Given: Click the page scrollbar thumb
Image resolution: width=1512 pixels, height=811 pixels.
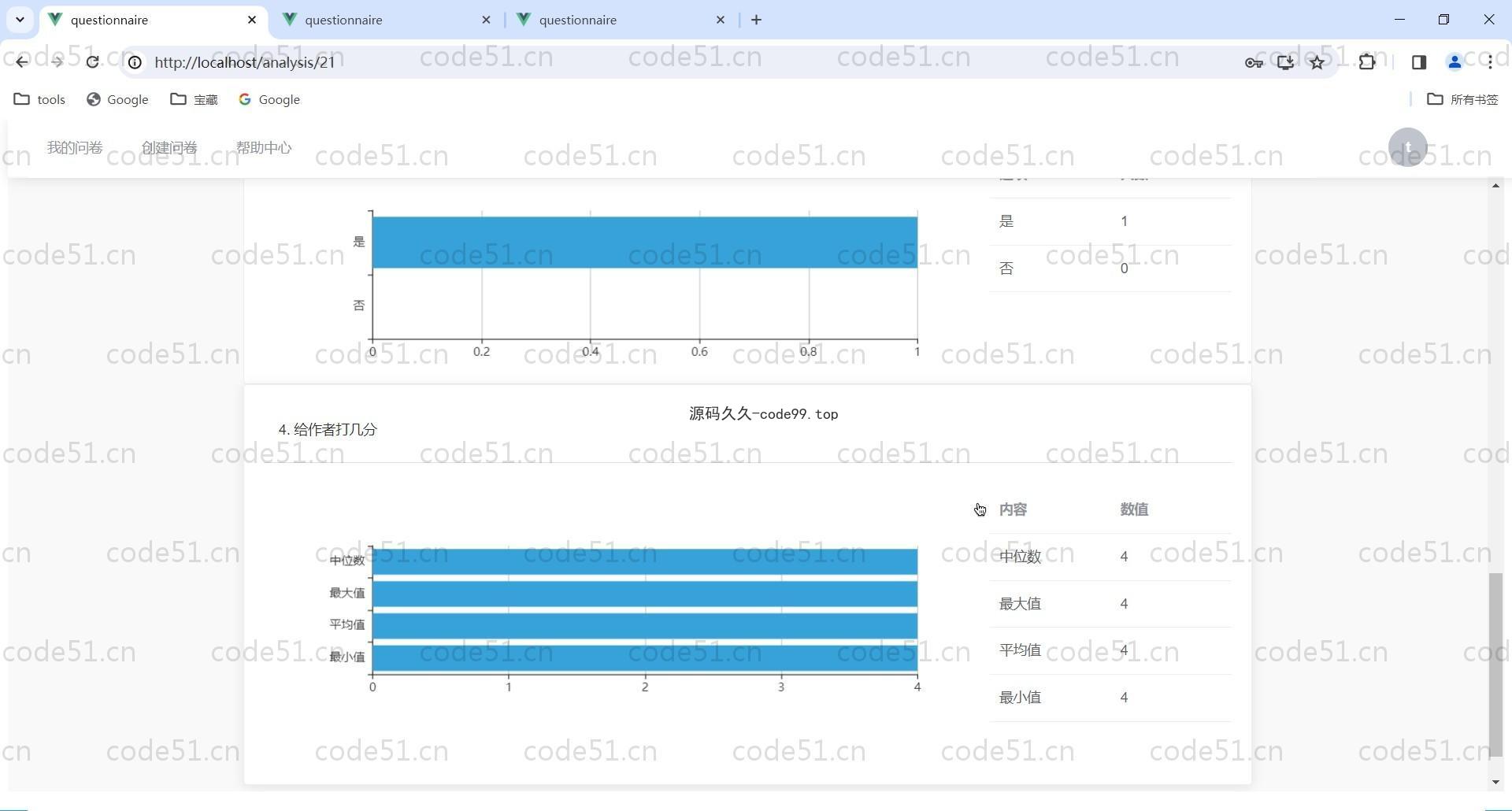Looking at the screenshot, I should pos(1496,665).
